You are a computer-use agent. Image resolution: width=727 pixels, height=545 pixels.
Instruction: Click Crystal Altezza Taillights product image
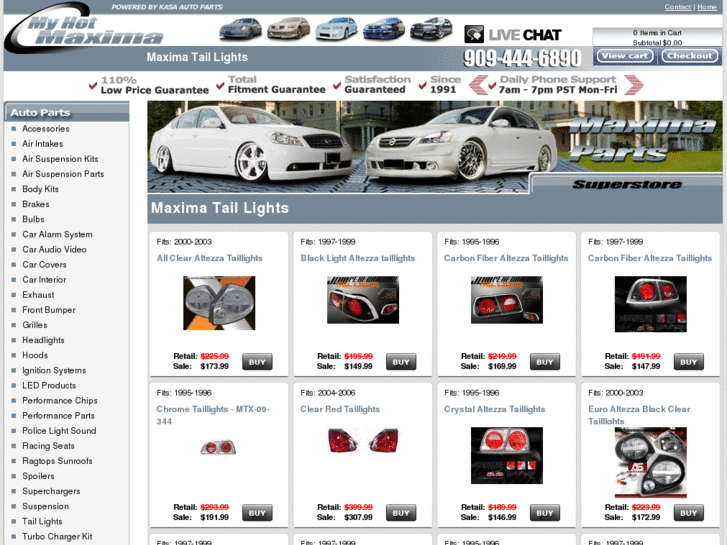pos(507,455)
